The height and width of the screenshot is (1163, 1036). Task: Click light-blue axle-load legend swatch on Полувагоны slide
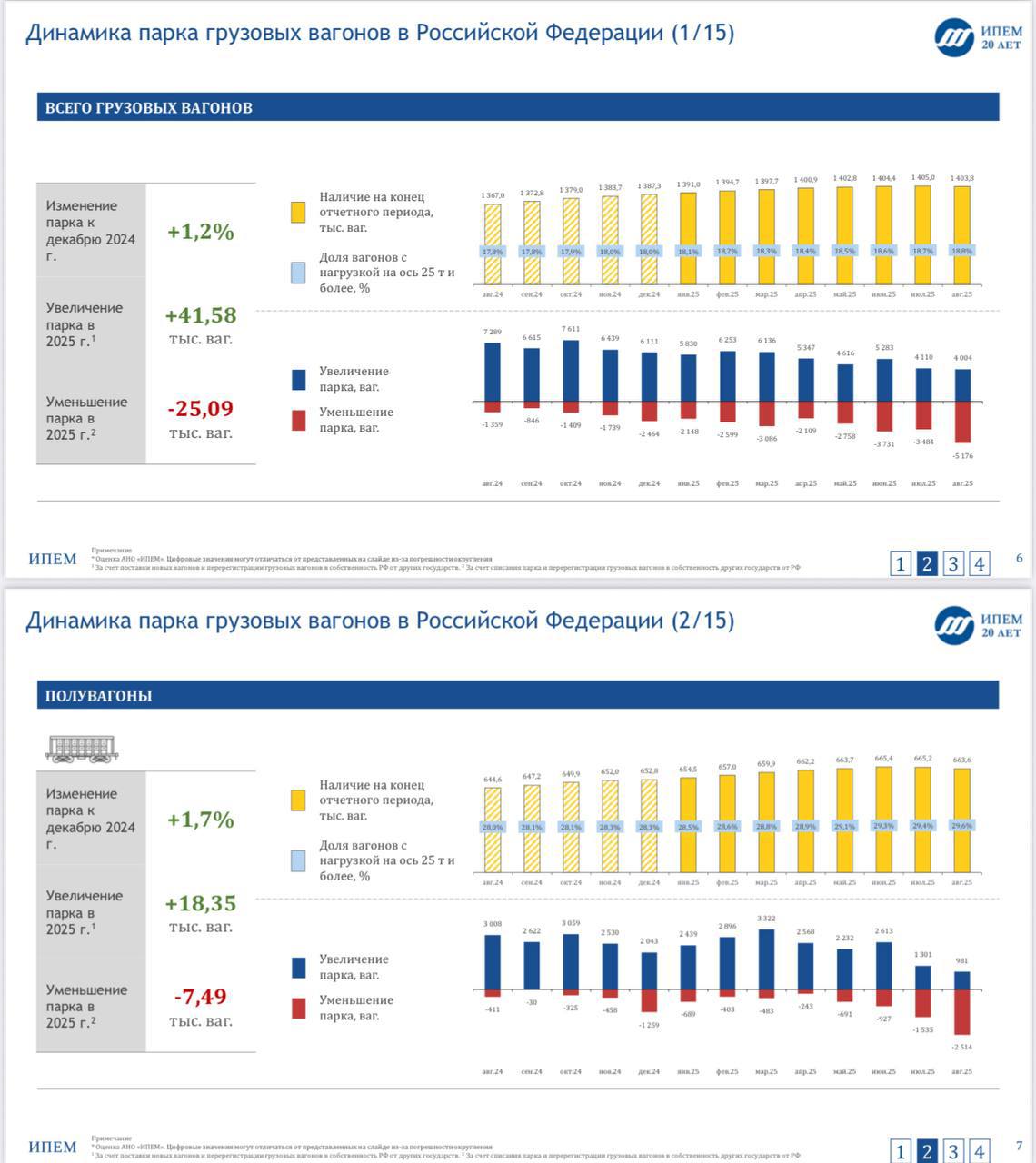click(x=298, y=860)
